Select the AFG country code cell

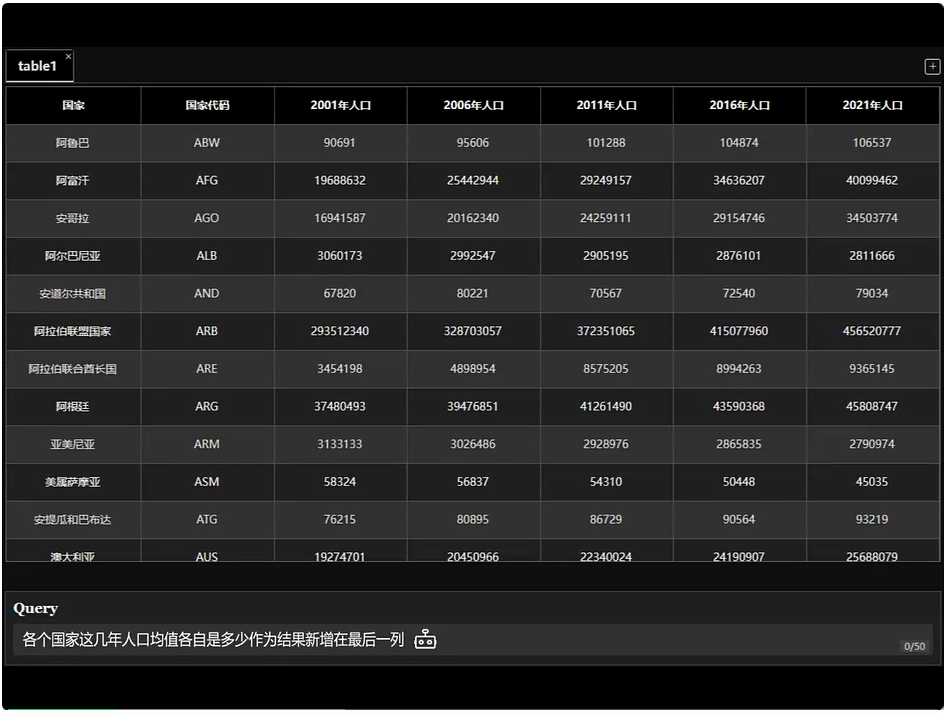[x=207, y=181]
